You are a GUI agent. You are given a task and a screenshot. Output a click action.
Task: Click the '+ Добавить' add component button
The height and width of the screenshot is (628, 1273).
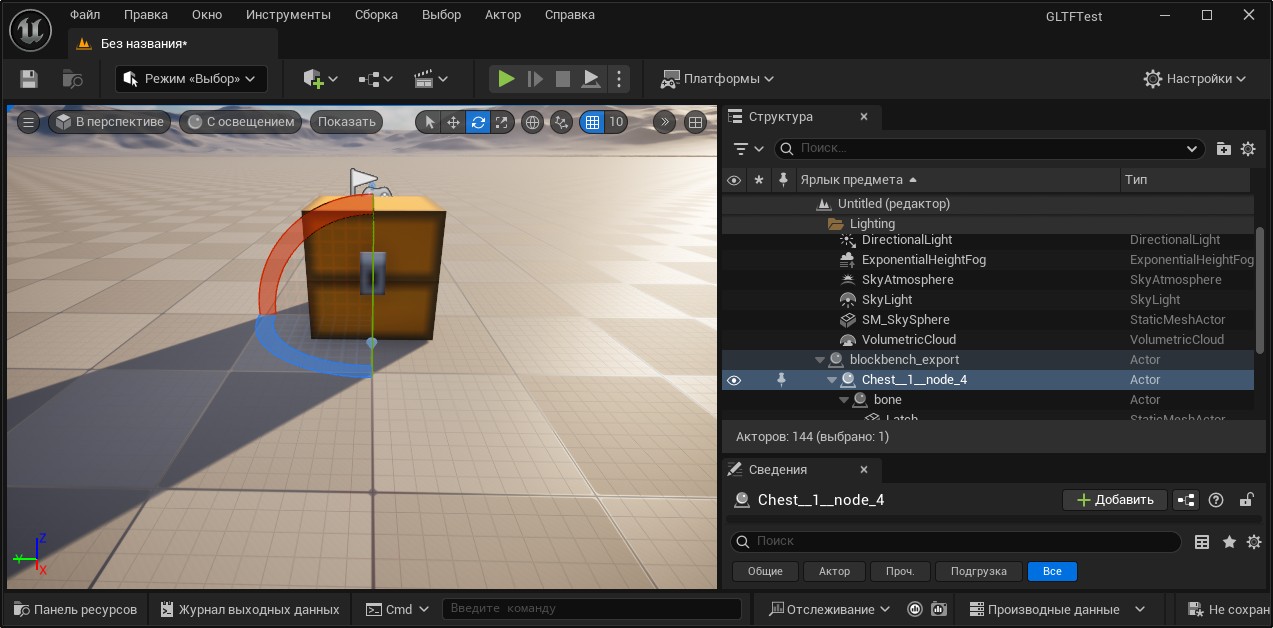coord(1115,500)
